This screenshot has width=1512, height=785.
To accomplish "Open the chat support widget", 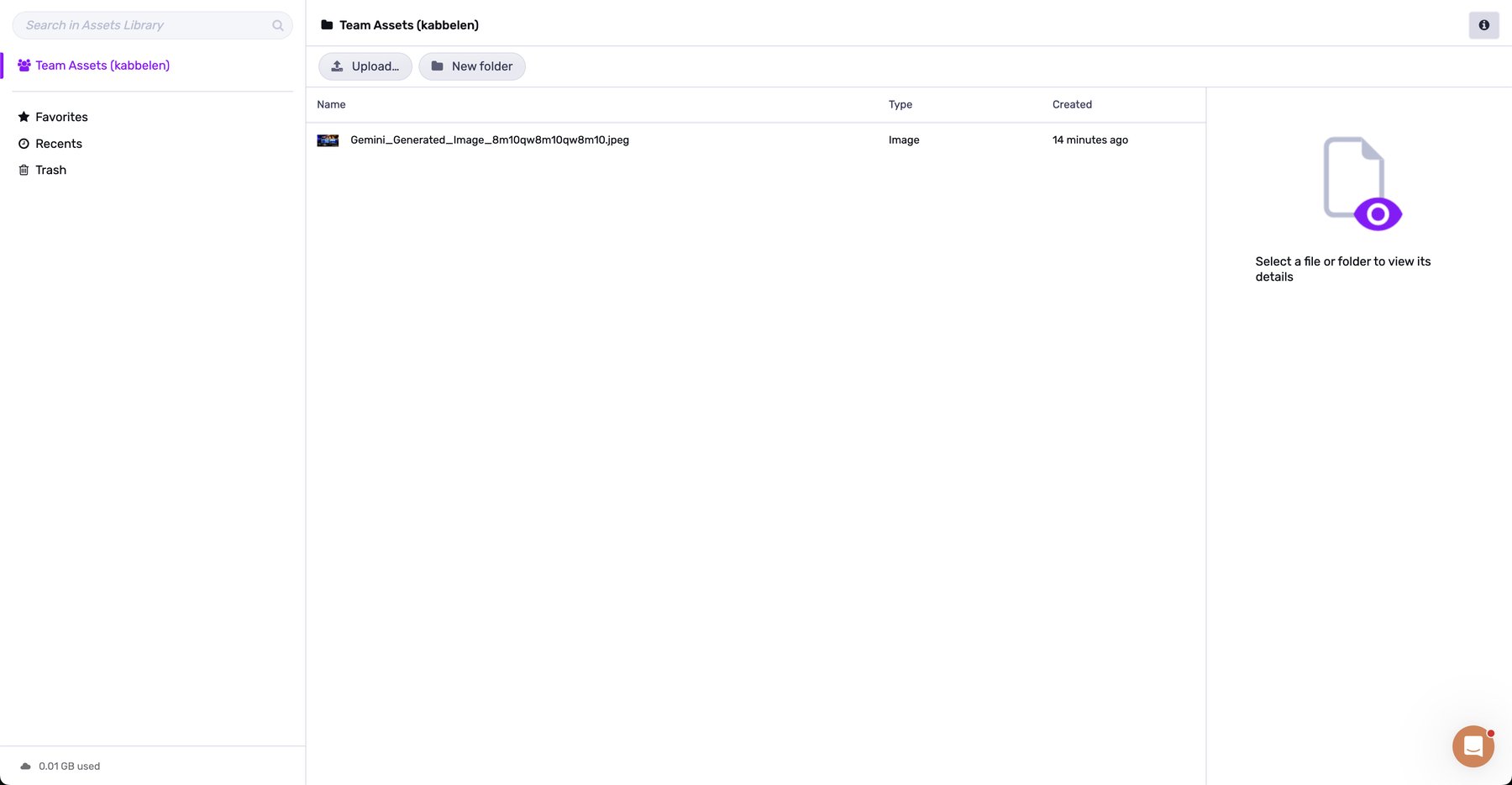I will (x=1473, y=746).
